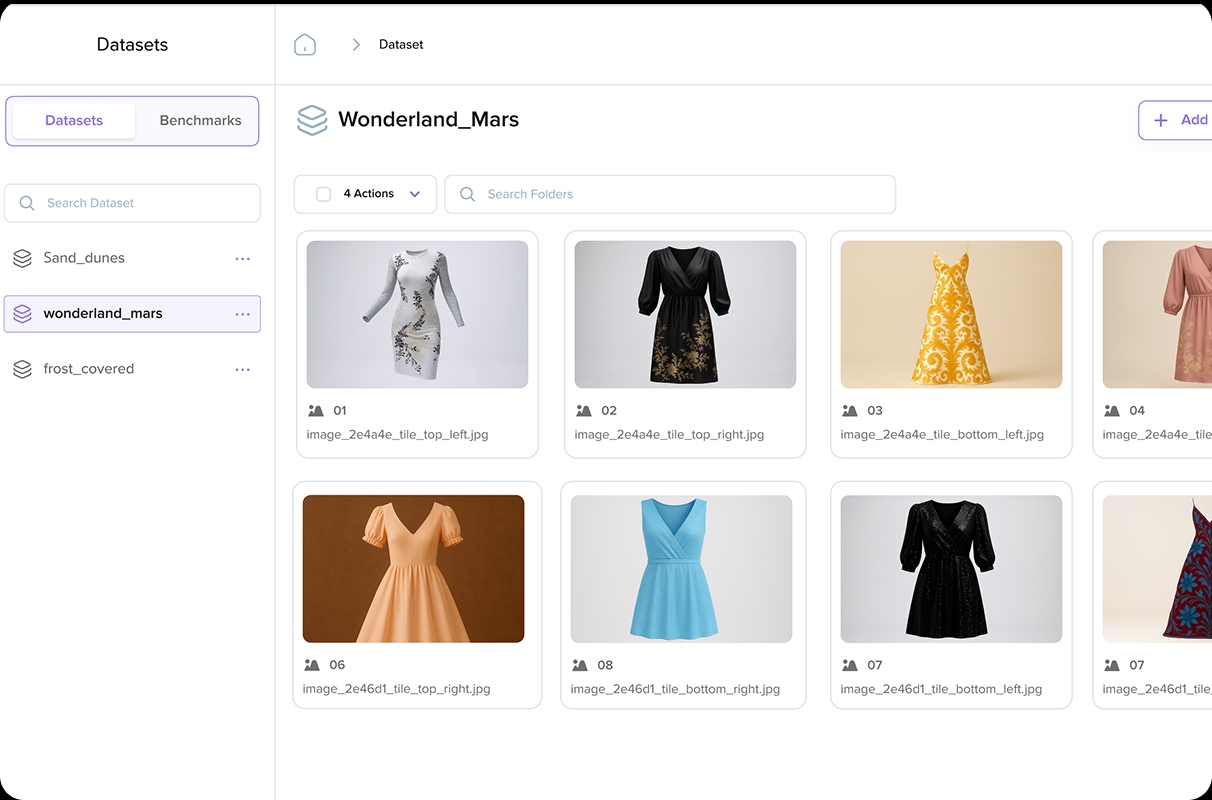1212x800 pixels.
Task: Open the three-dot menu for Sand_dunes
Action: pos(242,258)
